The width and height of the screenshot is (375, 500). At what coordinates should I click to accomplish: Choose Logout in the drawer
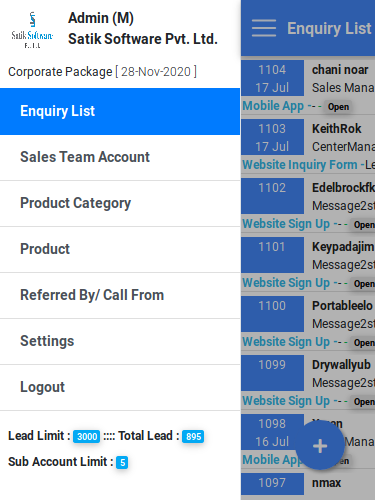120,387
